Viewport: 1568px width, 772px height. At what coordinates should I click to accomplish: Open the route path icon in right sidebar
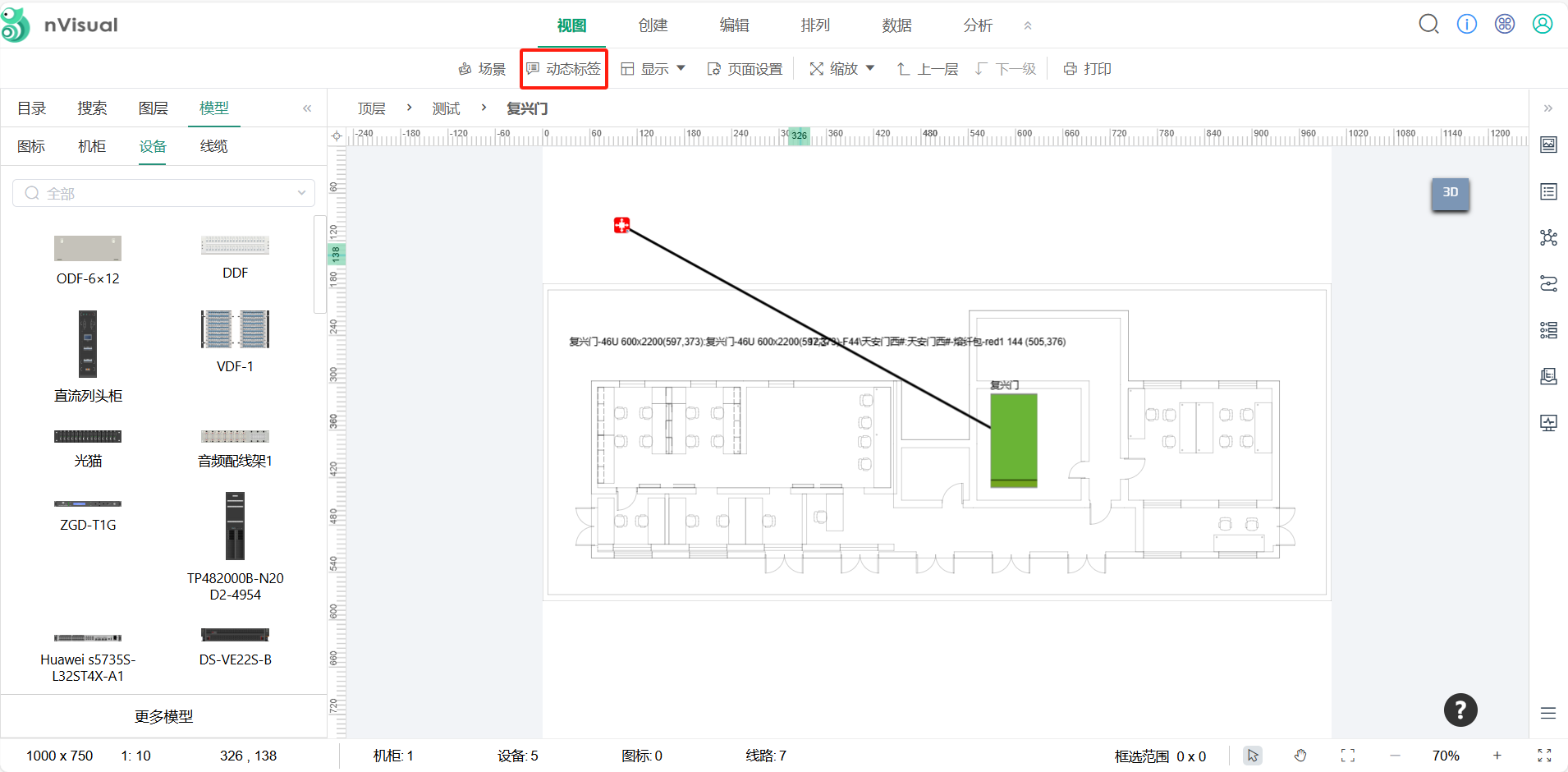1548,283
